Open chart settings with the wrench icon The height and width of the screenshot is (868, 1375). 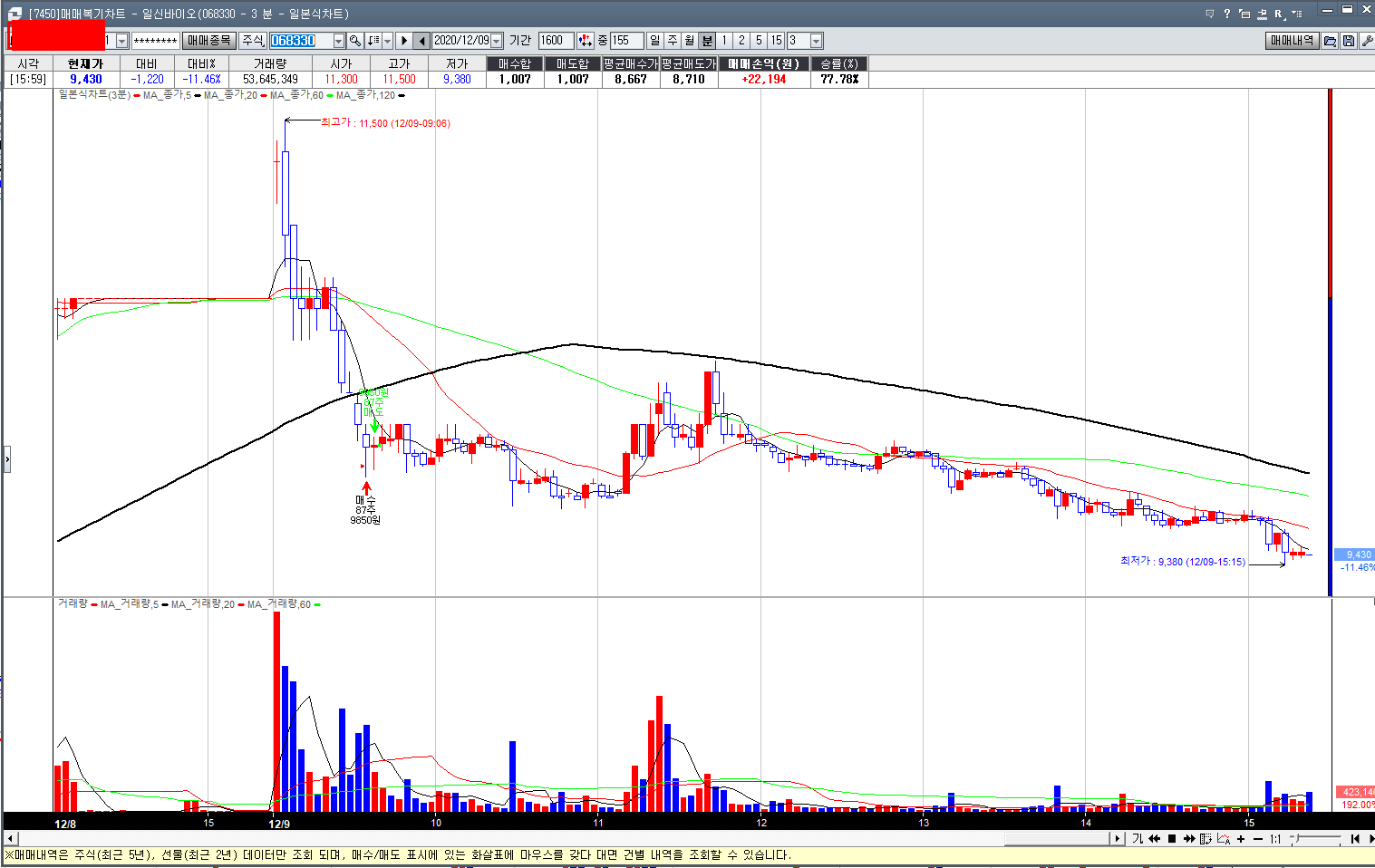[x=1367, y=41]
